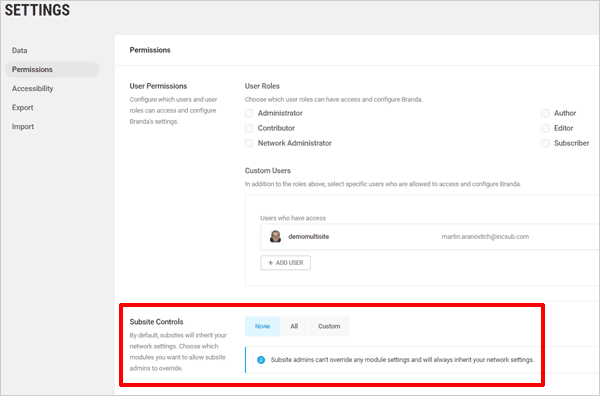The image size is (600, 396).
Task: Open the Export settings page
Action: click(23, 108)
